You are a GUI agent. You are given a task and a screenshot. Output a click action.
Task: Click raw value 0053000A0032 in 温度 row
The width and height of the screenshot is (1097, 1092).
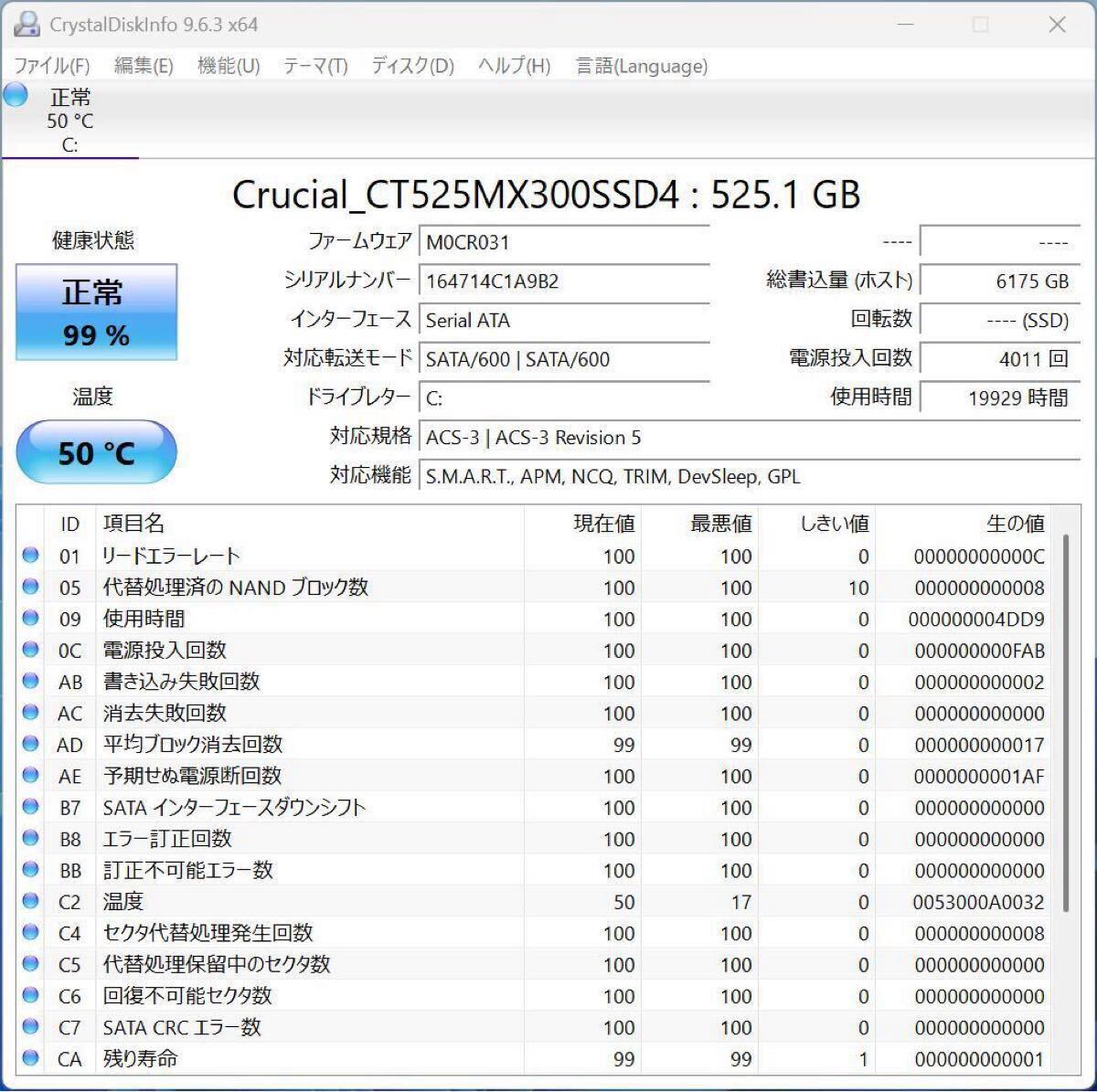[x=978, y=902]
